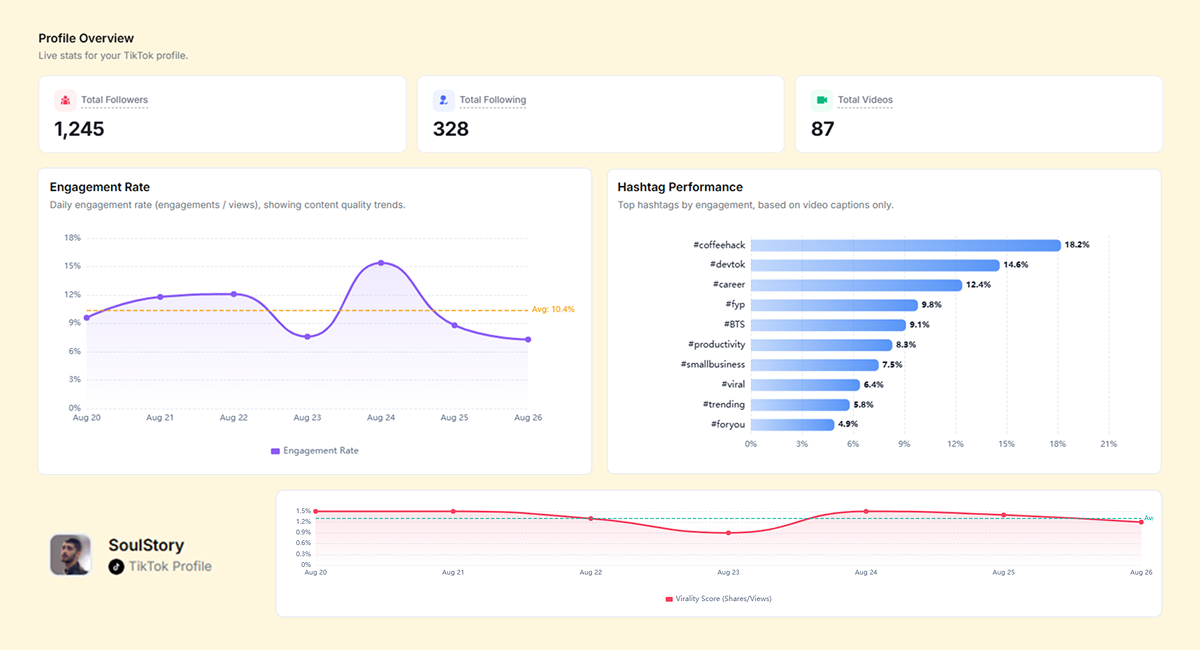Click the Aug 22 engagement data point
Viewport: 1200px width, 650px height.
click(x=234, y=294)
